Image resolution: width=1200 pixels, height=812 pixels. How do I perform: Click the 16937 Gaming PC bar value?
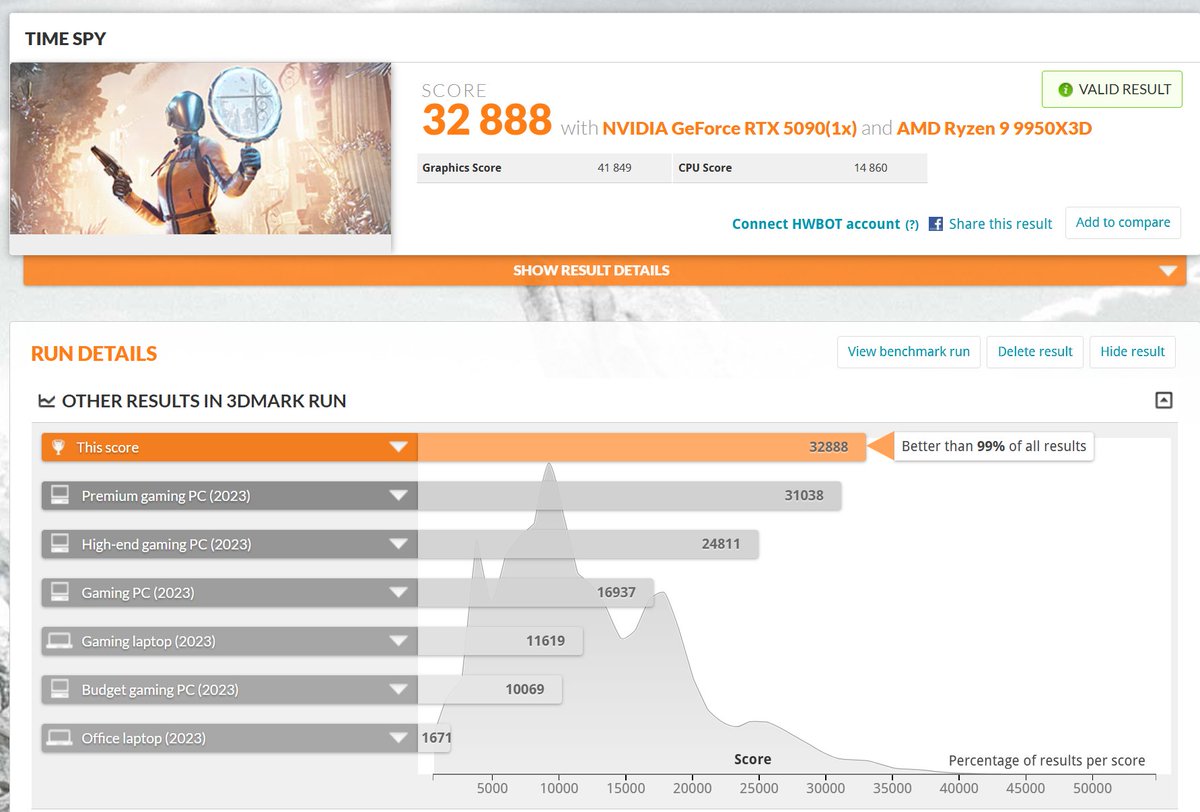click(x=616, y=592)
